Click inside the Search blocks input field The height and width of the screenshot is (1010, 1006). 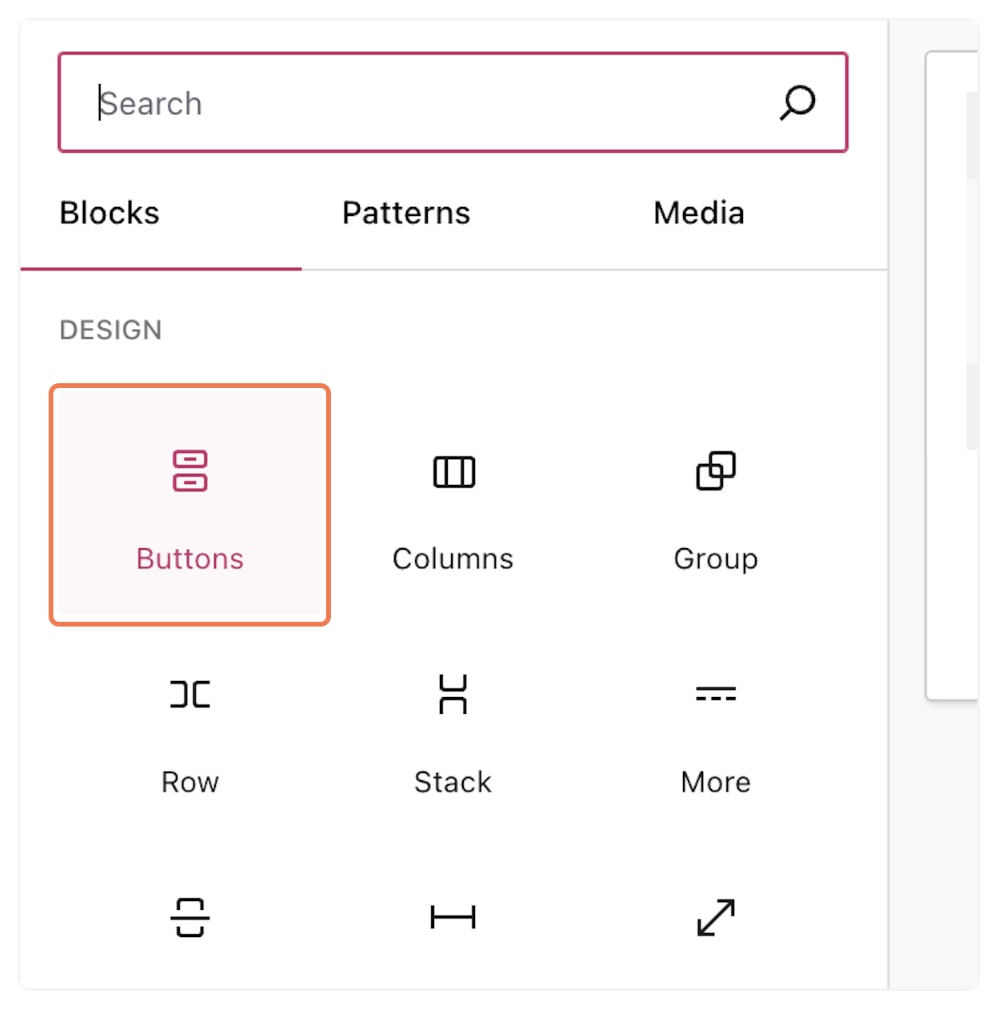click(x=420, y=103)
